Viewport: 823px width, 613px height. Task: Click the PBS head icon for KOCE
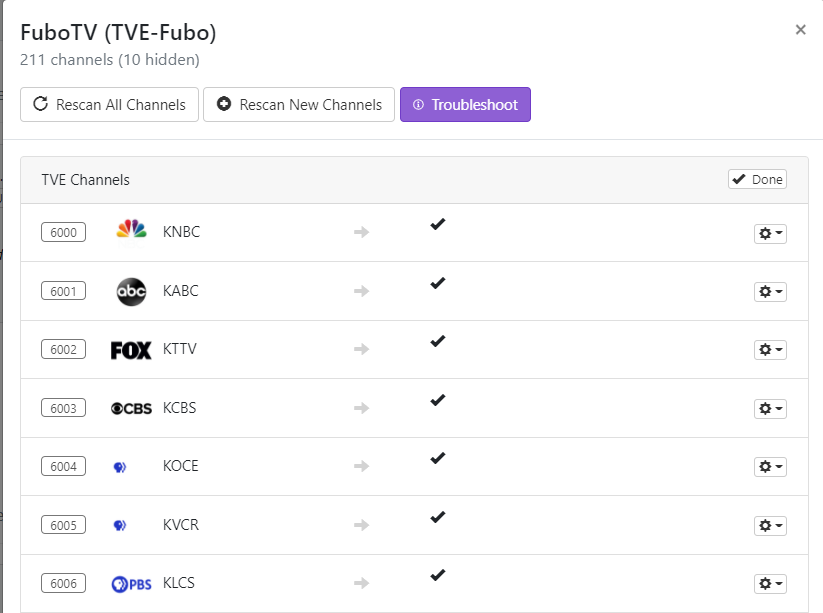tap(120, 467)
